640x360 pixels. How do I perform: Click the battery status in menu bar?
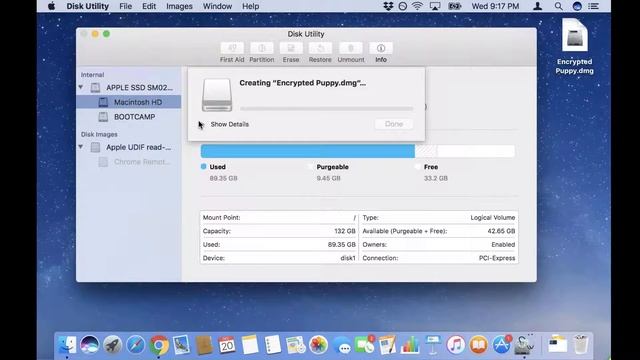[454, 6]
